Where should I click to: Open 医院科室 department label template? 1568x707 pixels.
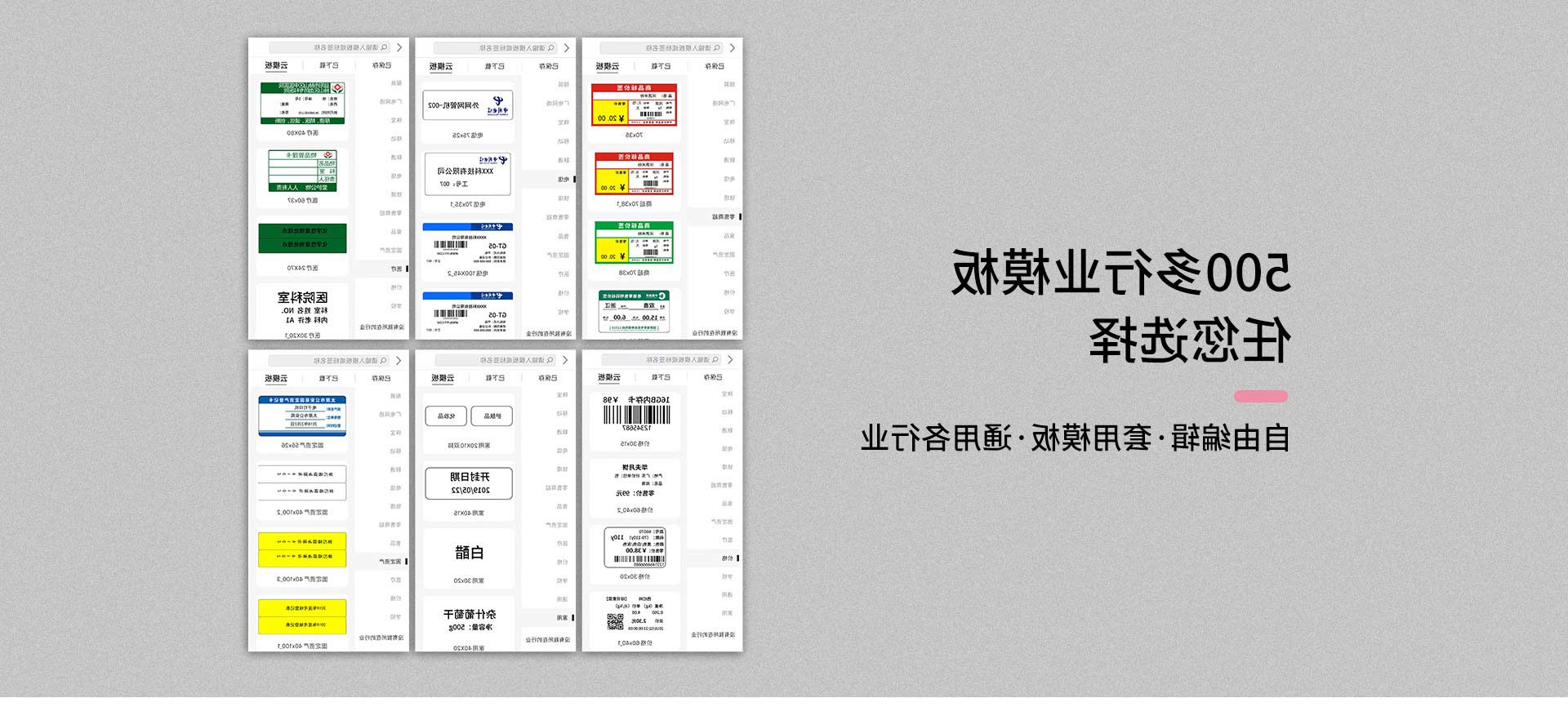302,311
